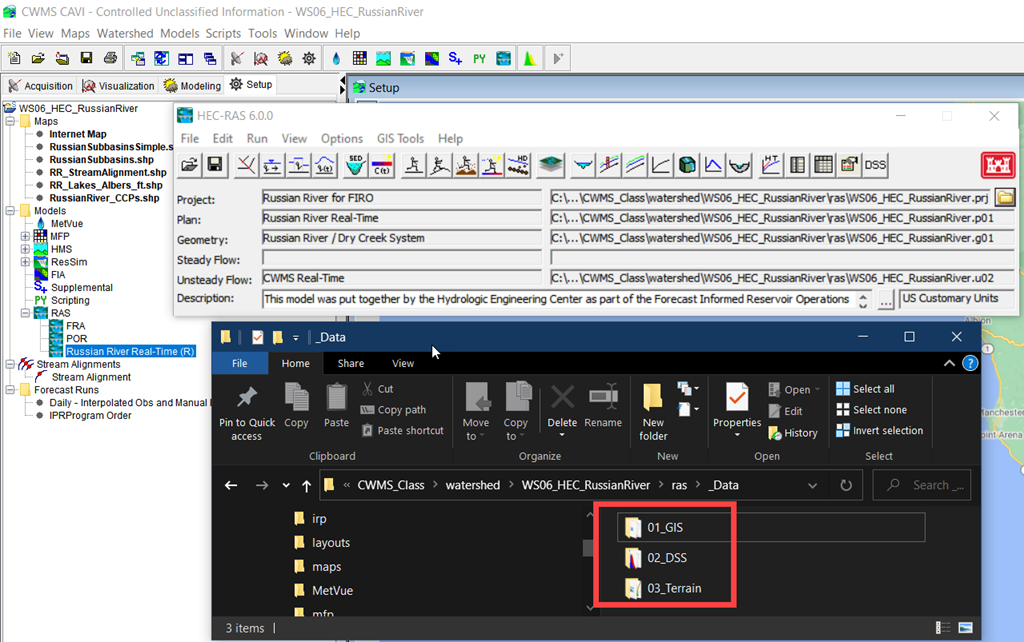Open project icon in HEC-RAS toolbar

tap(189, 165)
